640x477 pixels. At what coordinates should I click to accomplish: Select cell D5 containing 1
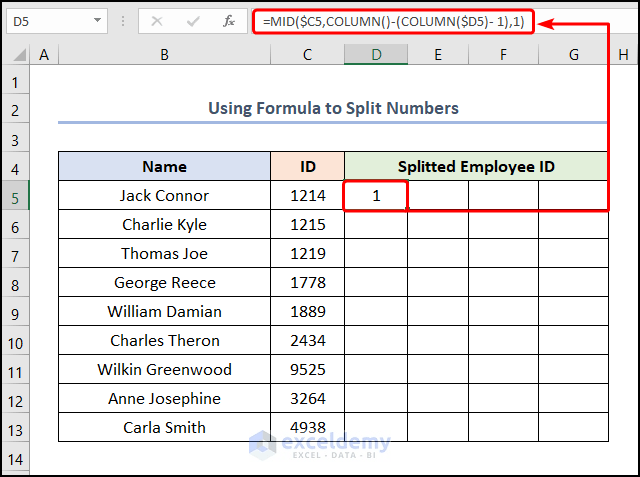pyautogui.click(x=376, y=195)
